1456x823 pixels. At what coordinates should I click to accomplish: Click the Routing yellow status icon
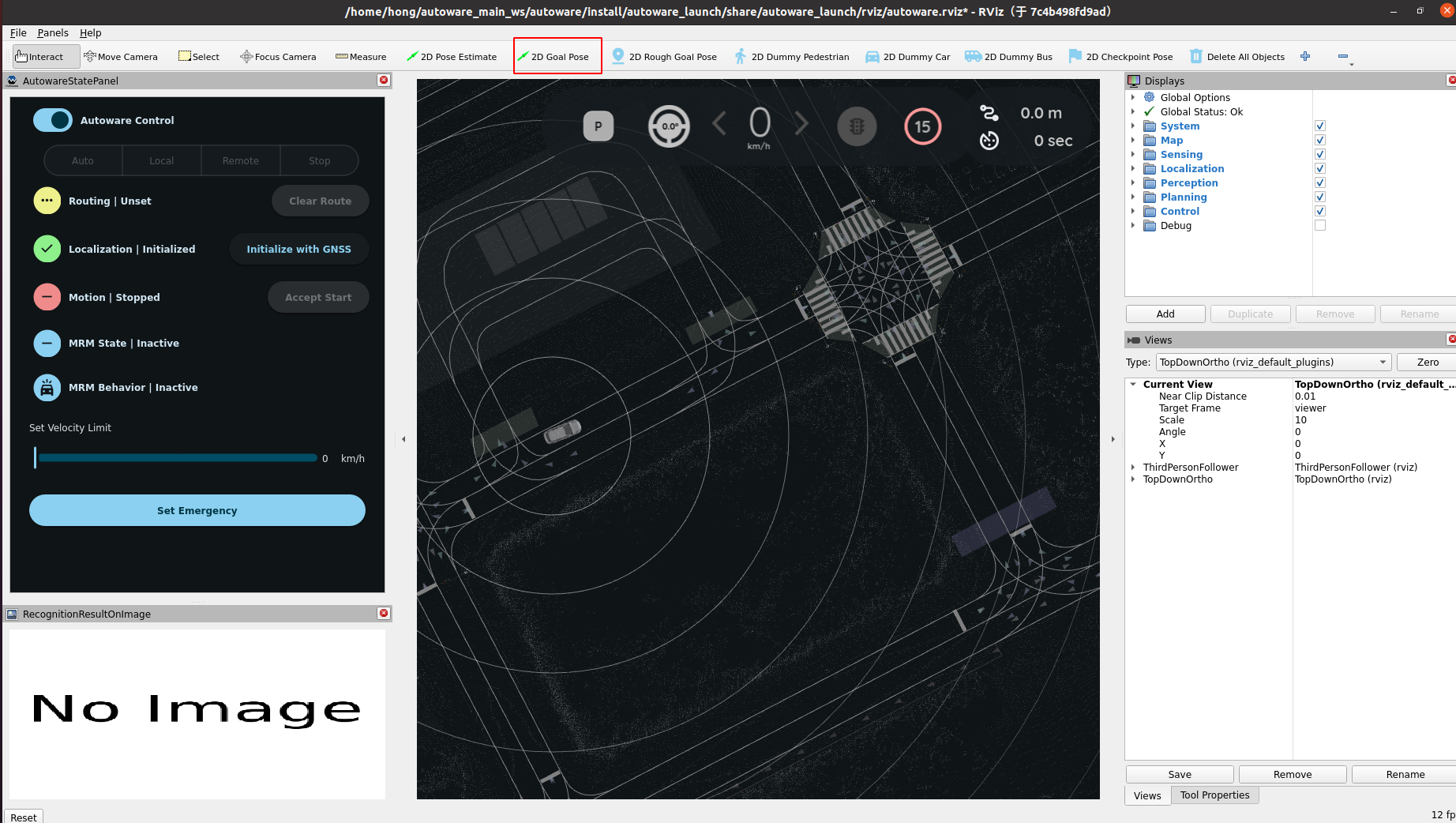pyautogui.click(x=47, y=201)
